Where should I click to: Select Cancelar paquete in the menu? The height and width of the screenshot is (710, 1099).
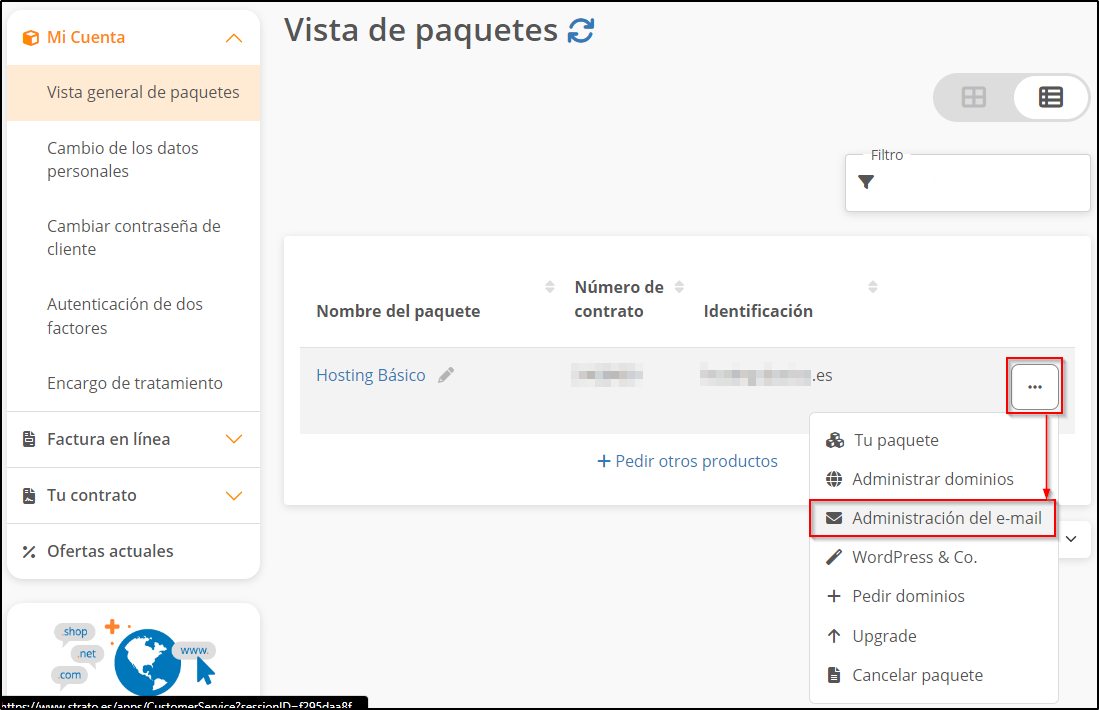[x=917, y=675]
